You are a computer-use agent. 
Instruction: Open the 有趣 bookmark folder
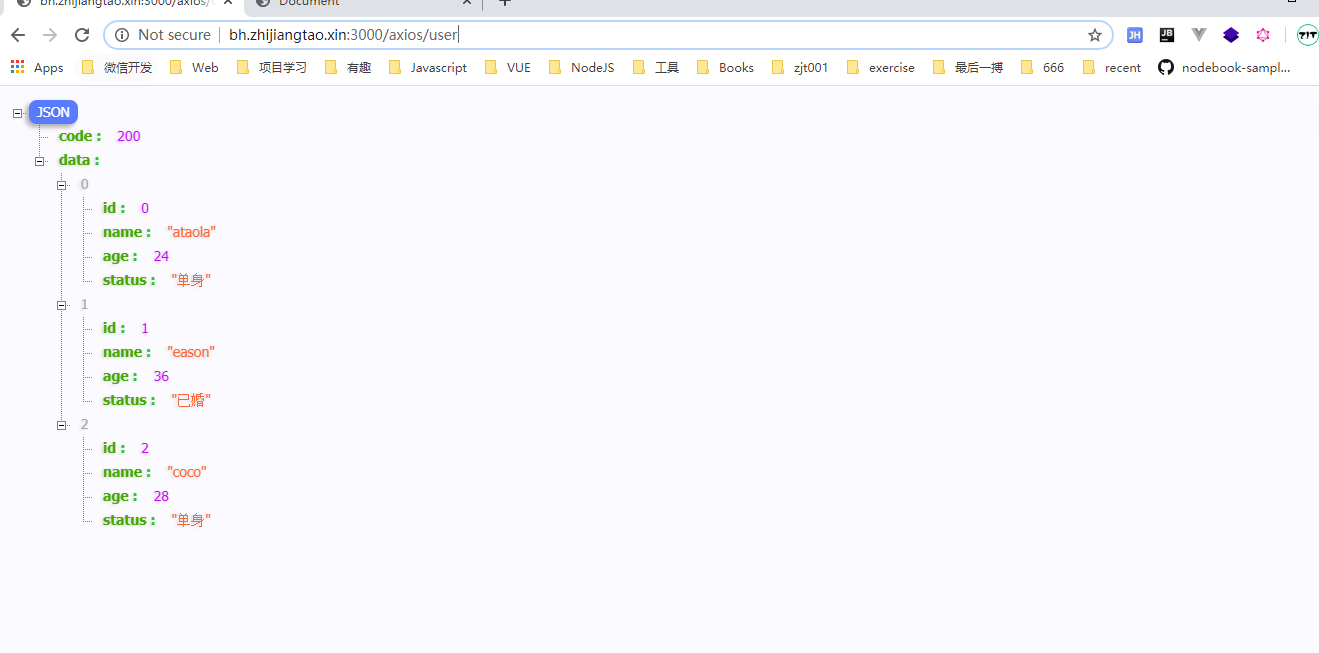tap(348, 67)
